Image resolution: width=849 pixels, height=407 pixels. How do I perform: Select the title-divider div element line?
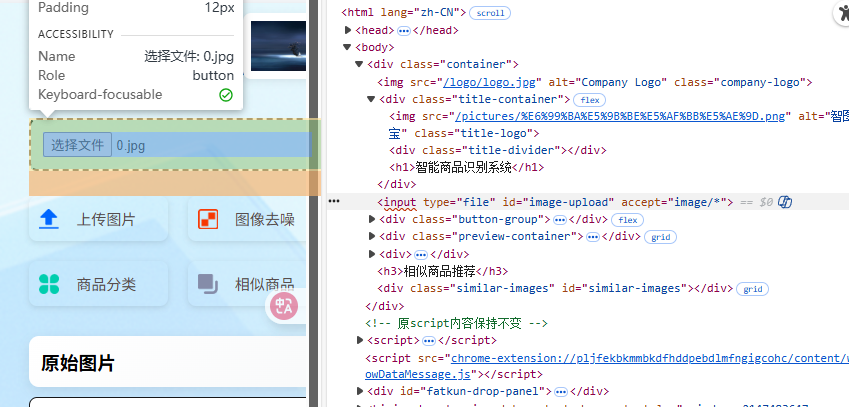tap(498, 150)
